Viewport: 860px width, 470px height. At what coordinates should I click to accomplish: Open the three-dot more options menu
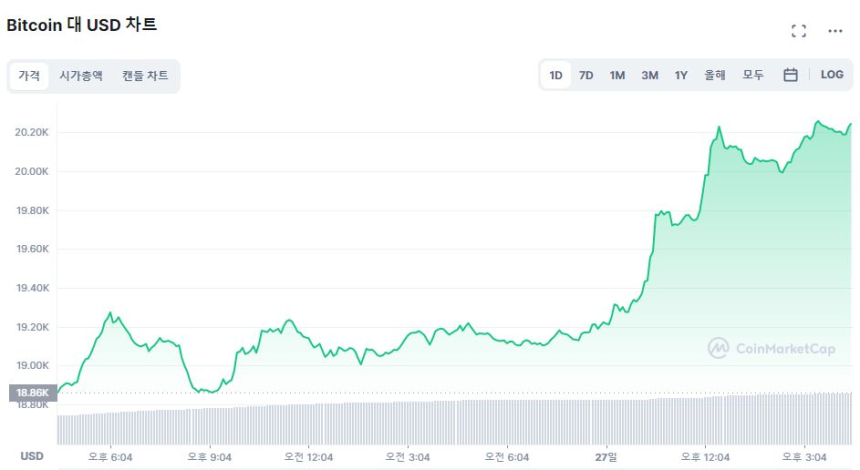coord(835,31)
